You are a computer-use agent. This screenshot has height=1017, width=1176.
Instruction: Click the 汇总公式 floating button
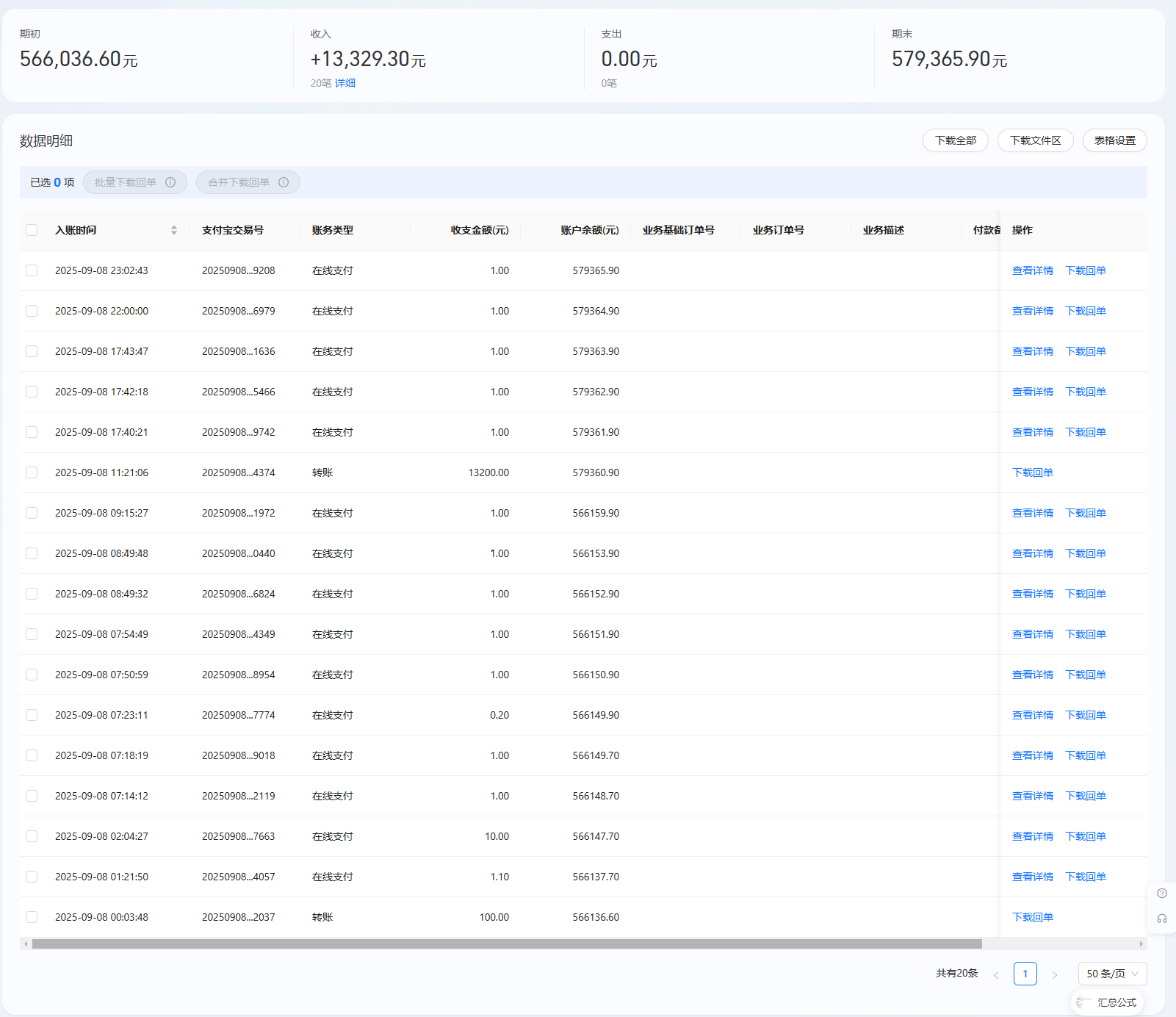[x=1108, y=1002]
